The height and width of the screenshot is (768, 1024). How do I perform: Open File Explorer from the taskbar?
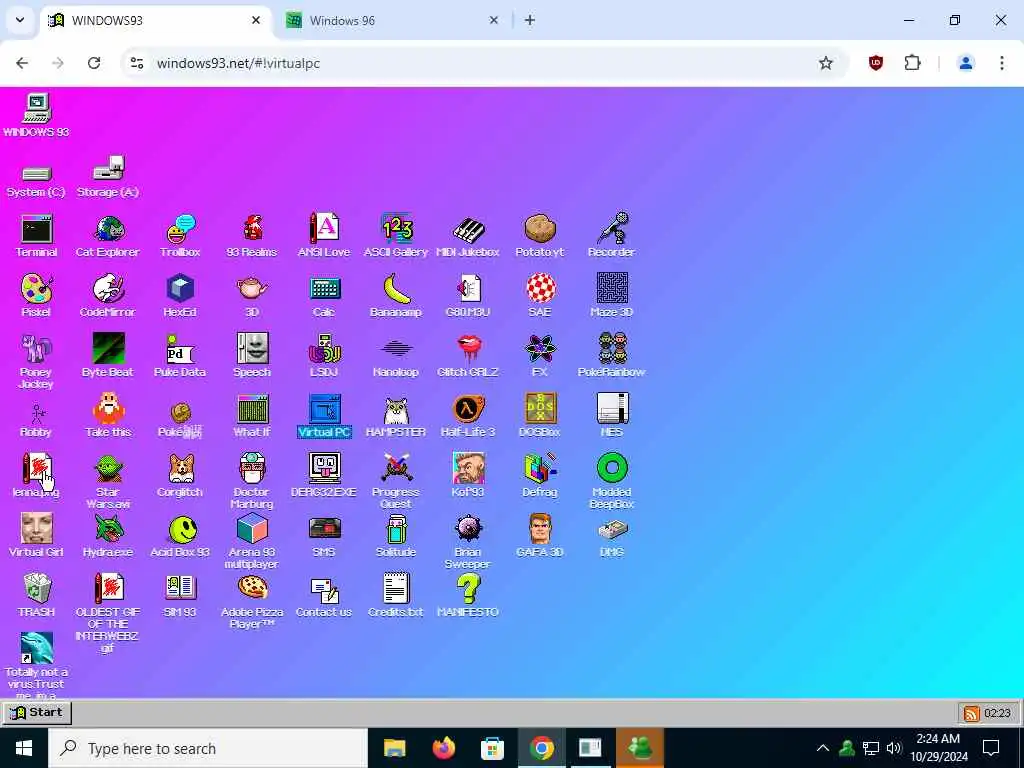click(x=394, y=748)
